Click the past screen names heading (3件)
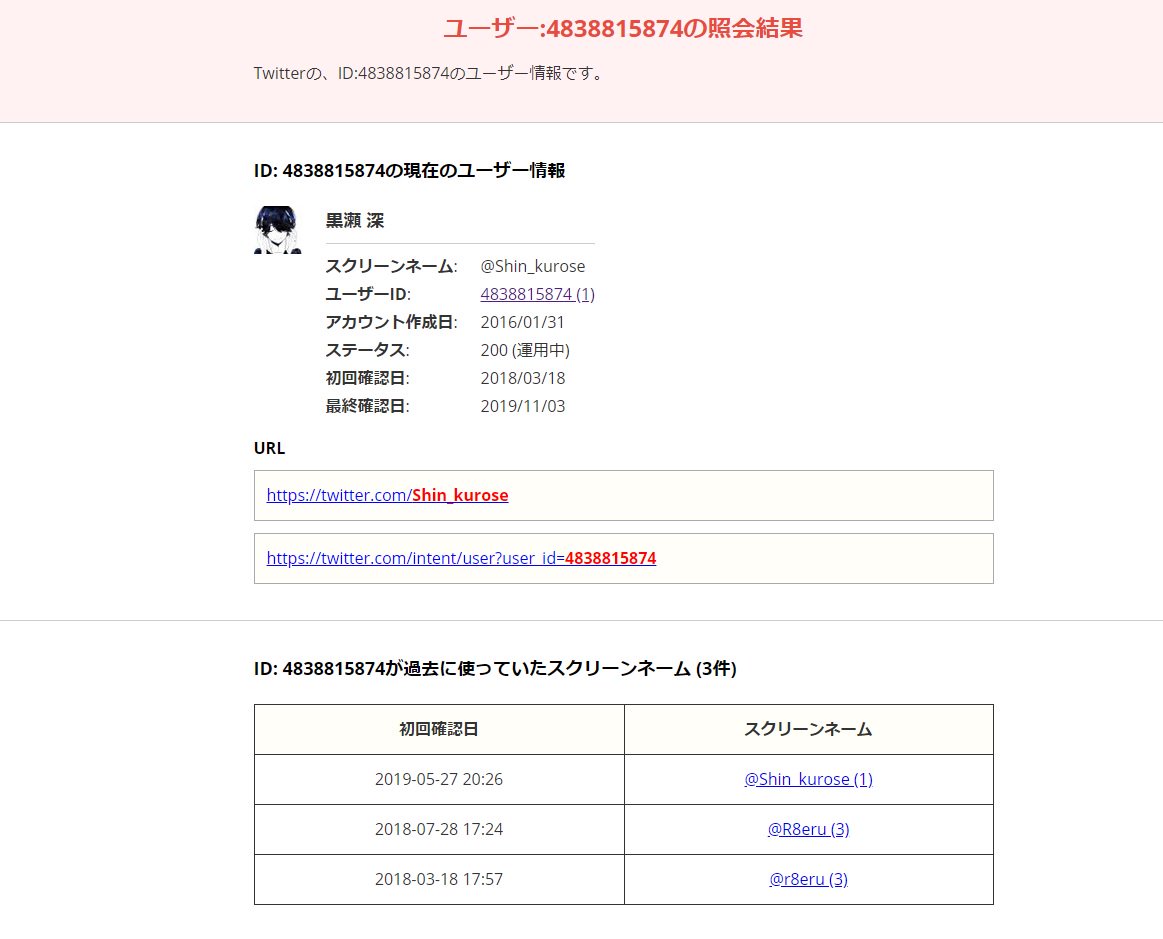1163x939 pixels. pos(495,668)
